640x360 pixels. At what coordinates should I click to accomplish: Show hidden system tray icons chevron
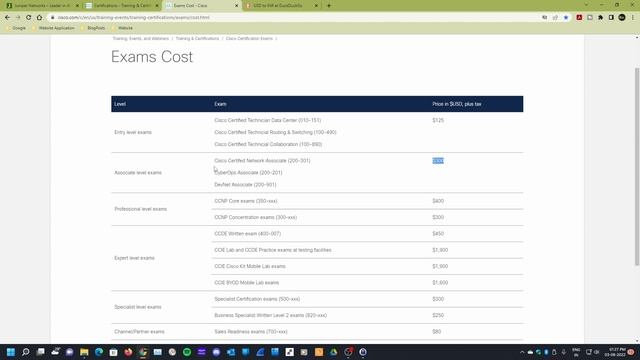pos(522,352)
